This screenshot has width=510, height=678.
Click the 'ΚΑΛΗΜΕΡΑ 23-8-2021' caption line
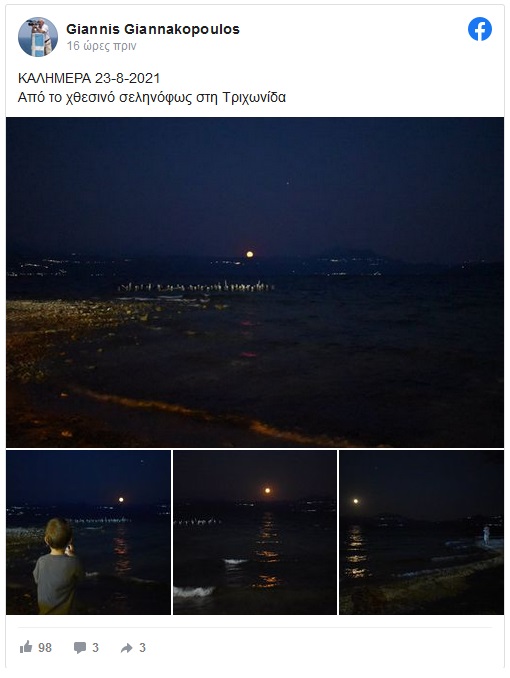[x=89, y=78]
